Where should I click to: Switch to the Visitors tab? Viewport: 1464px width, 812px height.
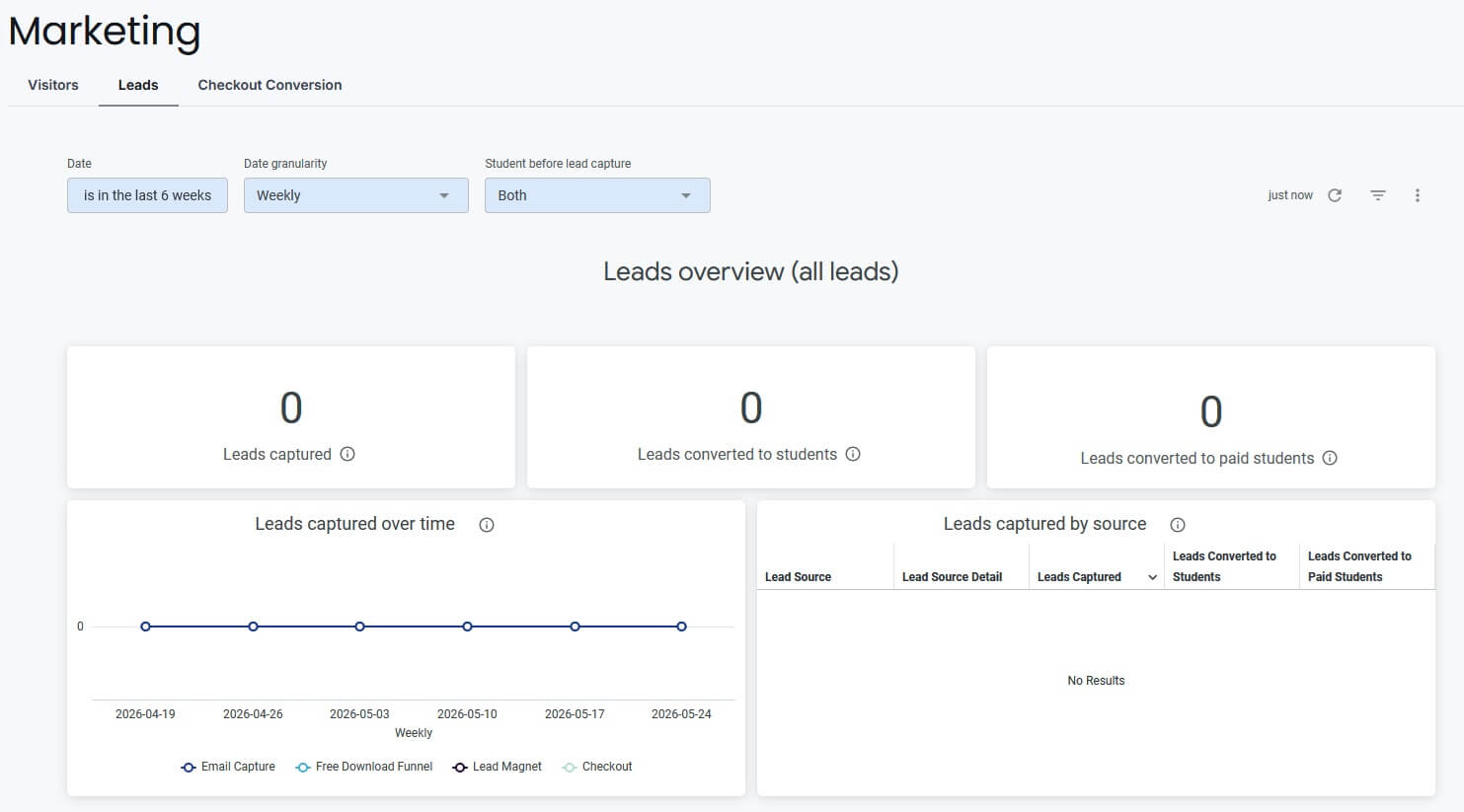click(x=53, y=85)
